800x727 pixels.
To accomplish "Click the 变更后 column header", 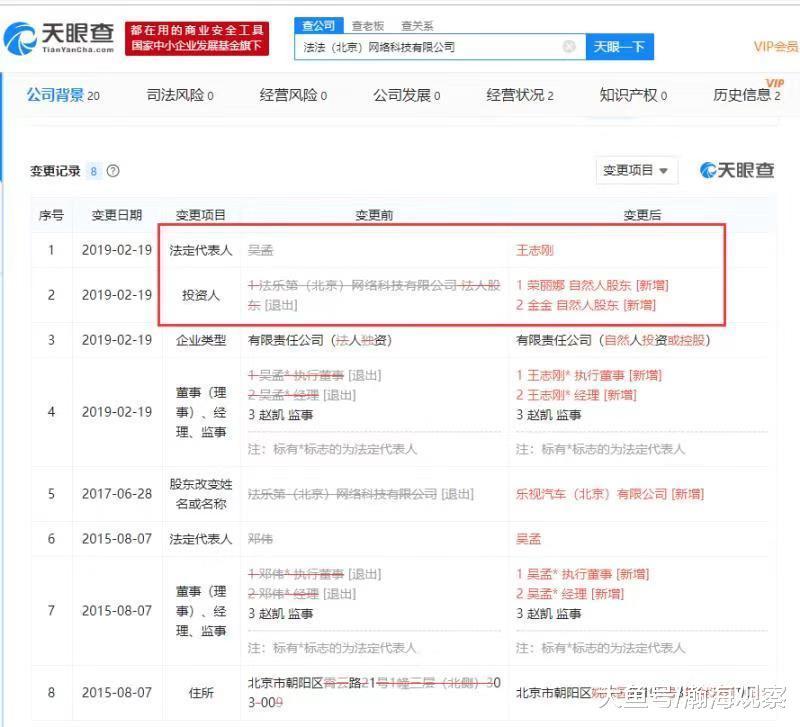I will [642, 215].
